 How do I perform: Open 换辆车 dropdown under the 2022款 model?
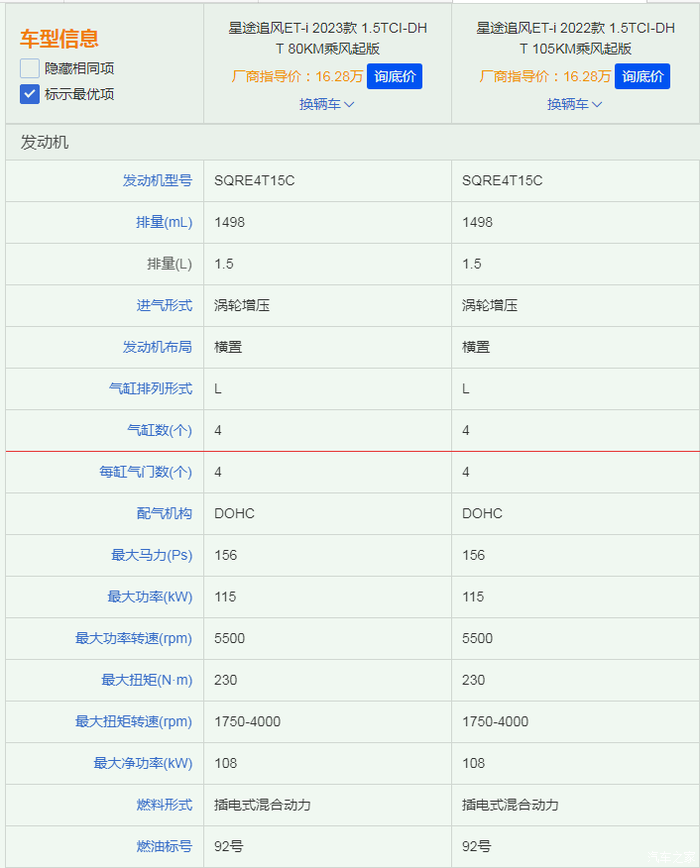574,104
